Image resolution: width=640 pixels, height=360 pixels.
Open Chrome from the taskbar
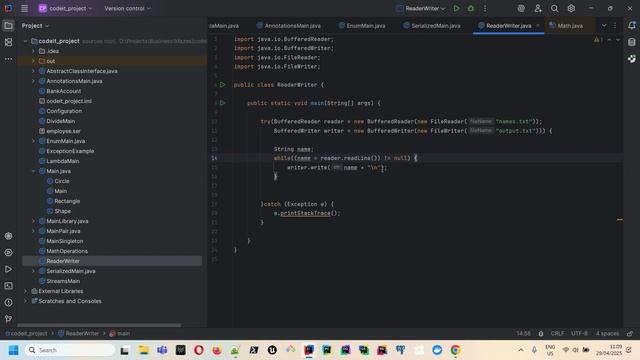[x=455, y=350]
